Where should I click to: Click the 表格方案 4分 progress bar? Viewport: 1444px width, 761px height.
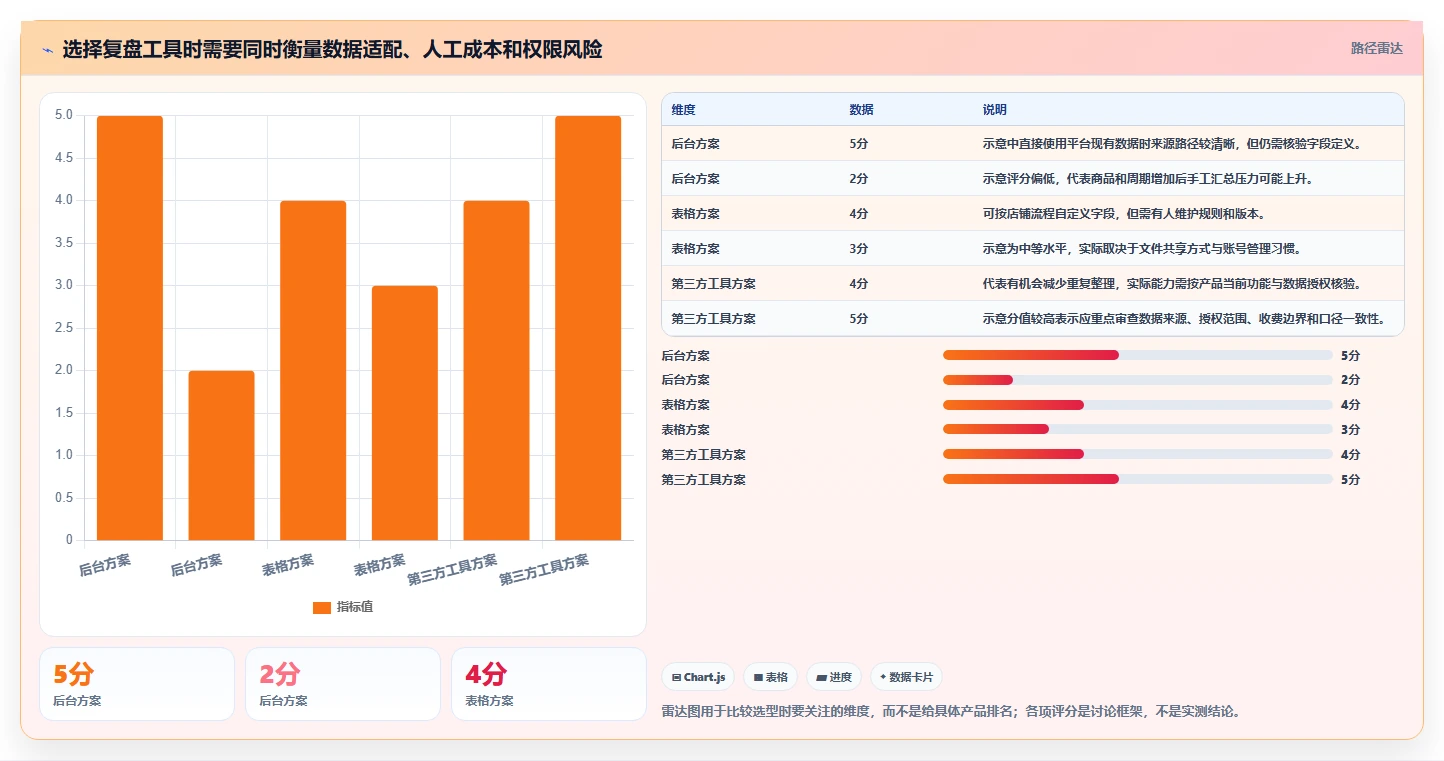(1137, 405)
